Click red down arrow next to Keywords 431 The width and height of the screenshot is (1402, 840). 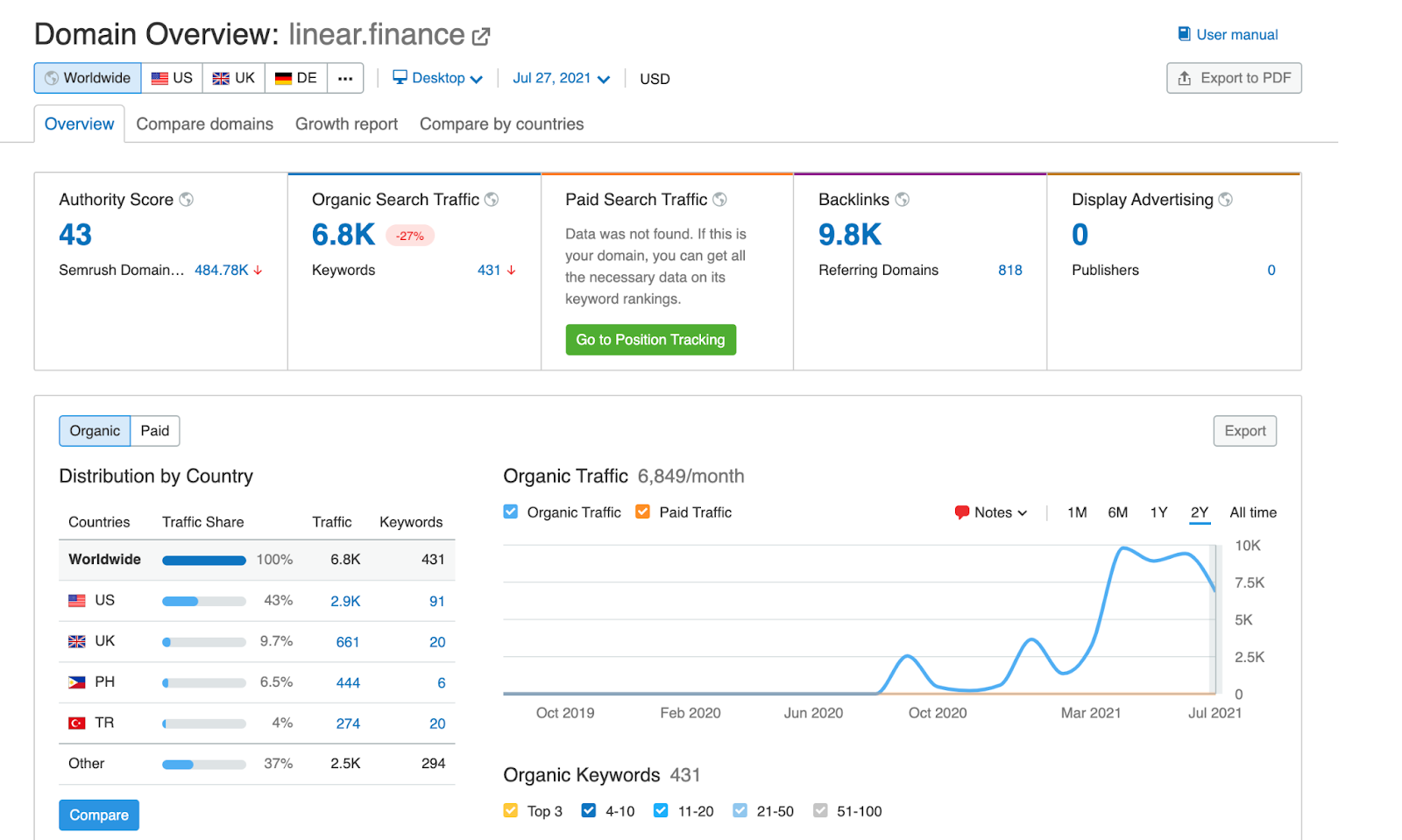(511, 271)
